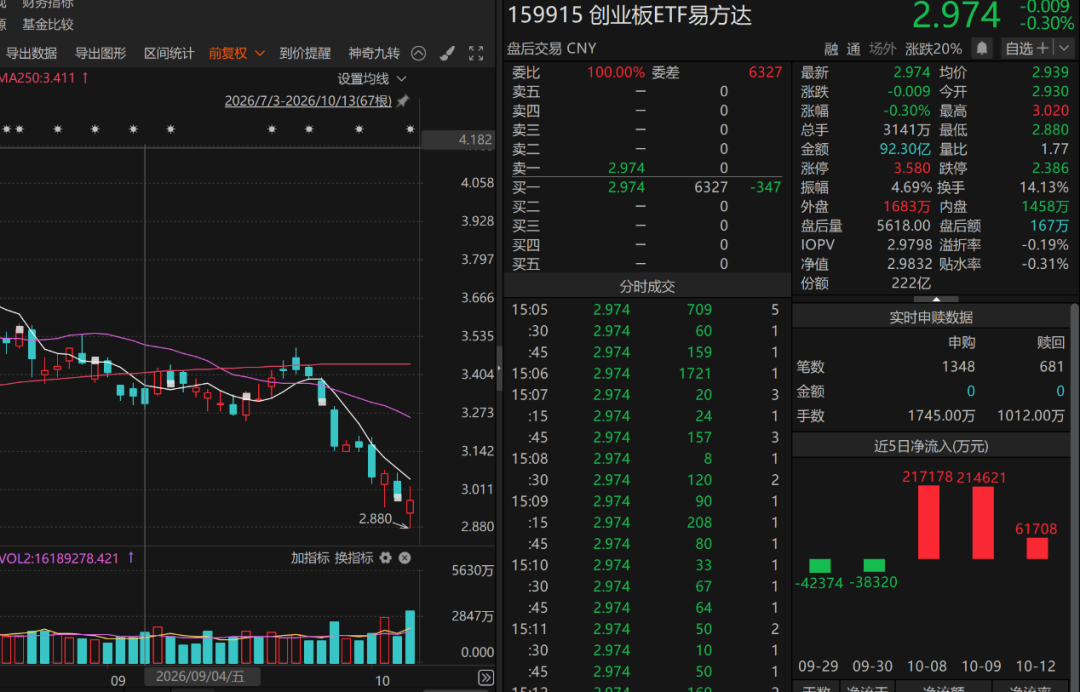Screen dimensions: 1080x692
Task: Click the 61708 net inflow bar for 10-12
Action: tap(1037, 548)
